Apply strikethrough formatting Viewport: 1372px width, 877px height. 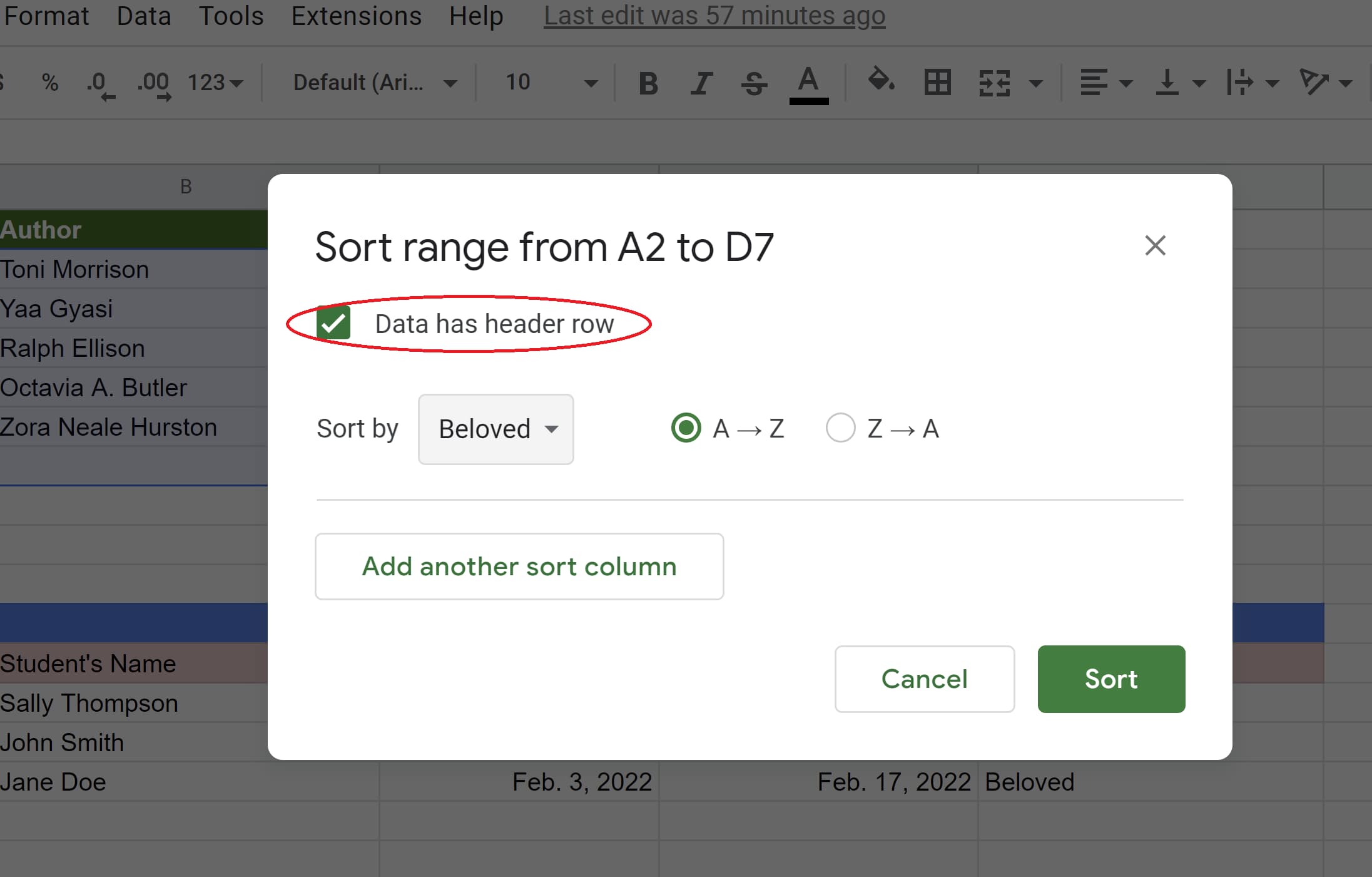pos(754,83)
